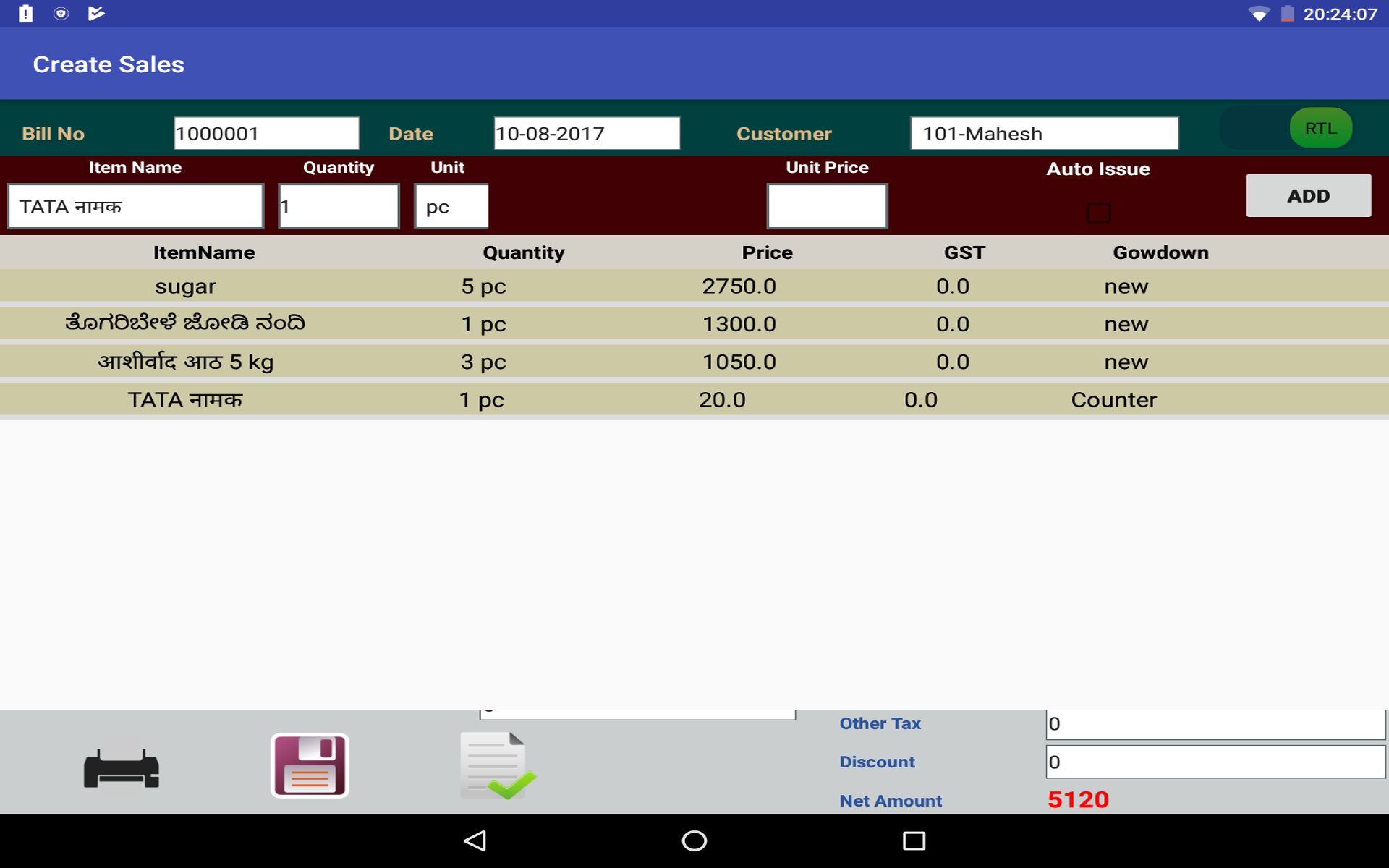Click the 3 pc quantity cell
Screen dimensions: 1389x868
click(x=483, y=362)
